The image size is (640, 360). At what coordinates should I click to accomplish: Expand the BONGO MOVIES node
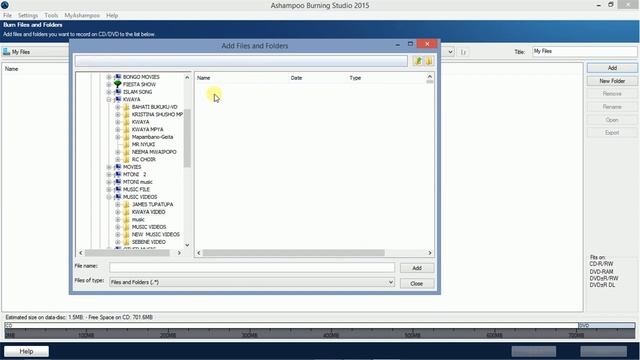tap(109, 77)
